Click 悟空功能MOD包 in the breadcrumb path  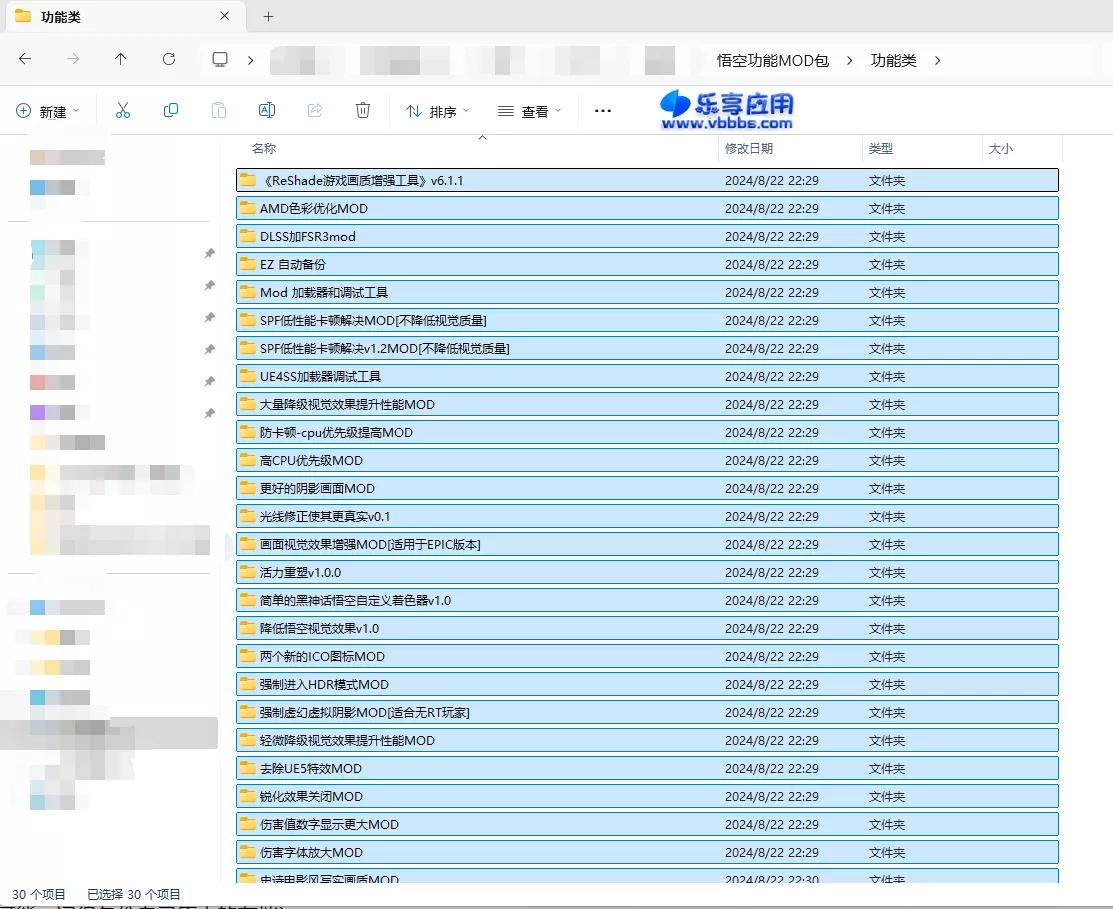[x=773, y=60]
